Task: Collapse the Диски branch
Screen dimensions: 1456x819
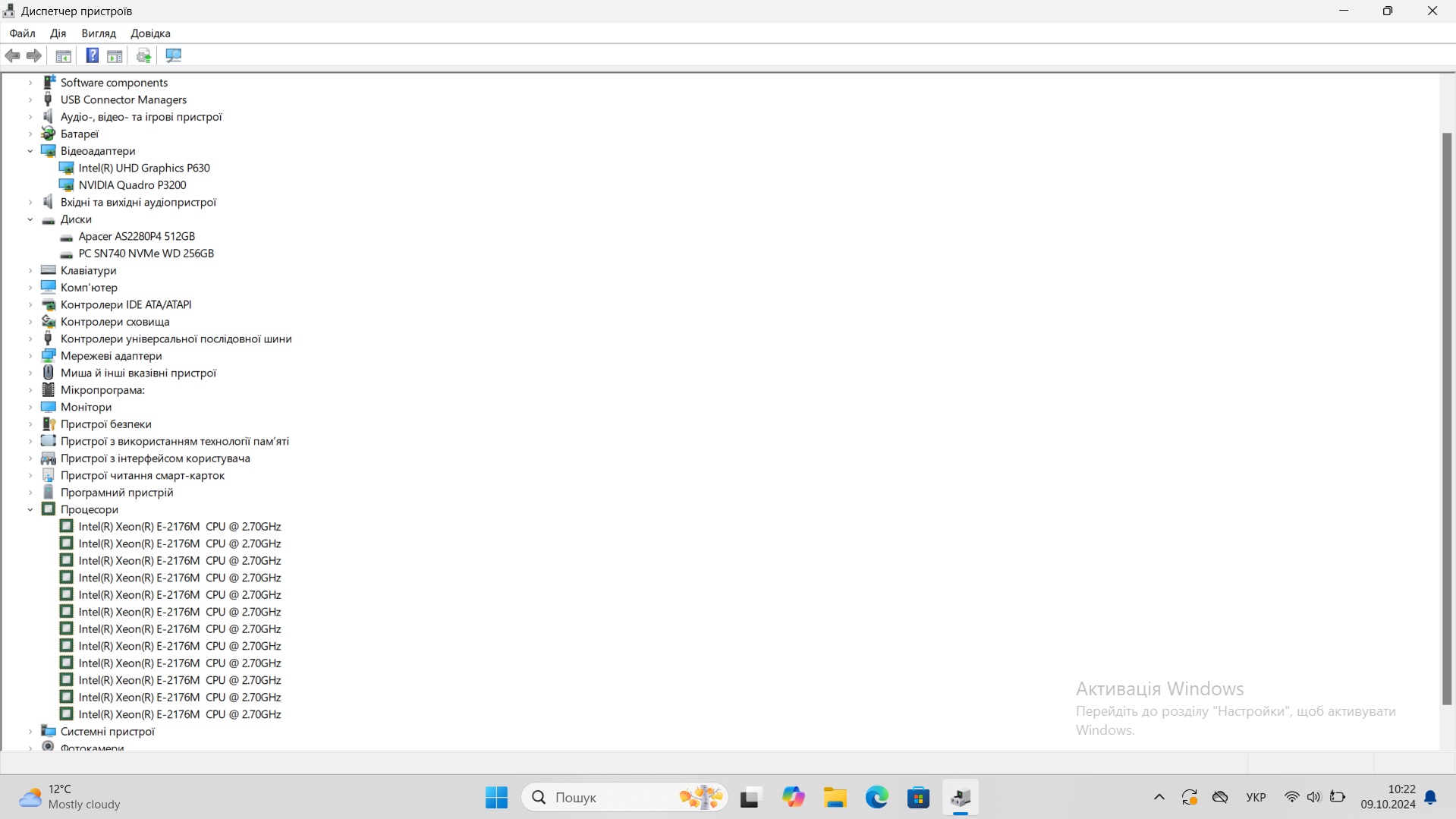Action: point(30,219)
